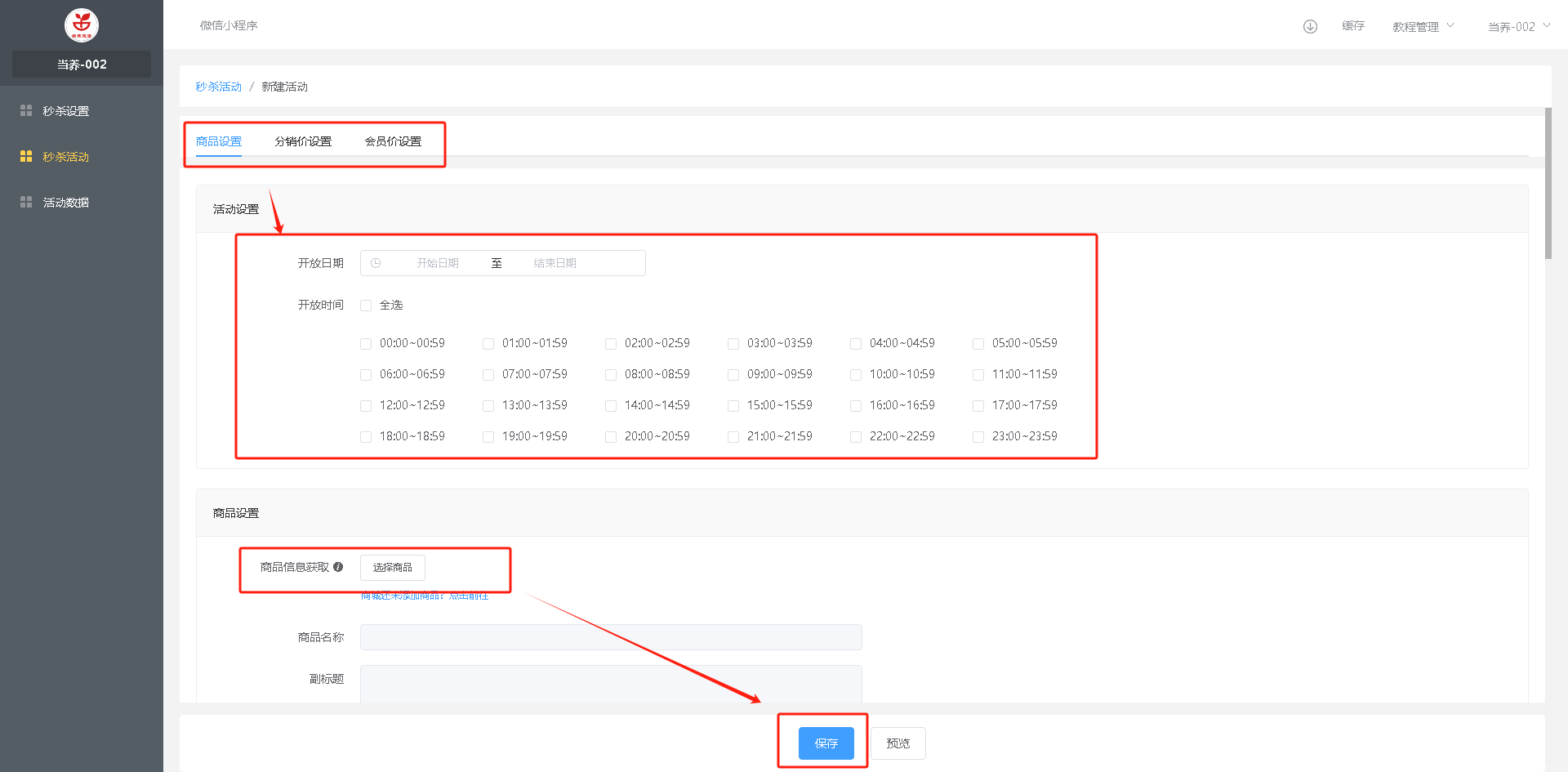The height and width of the screenshot is (772, 1568).
Task: Click the clock icon in the date picker
Action: pos(376,263)
